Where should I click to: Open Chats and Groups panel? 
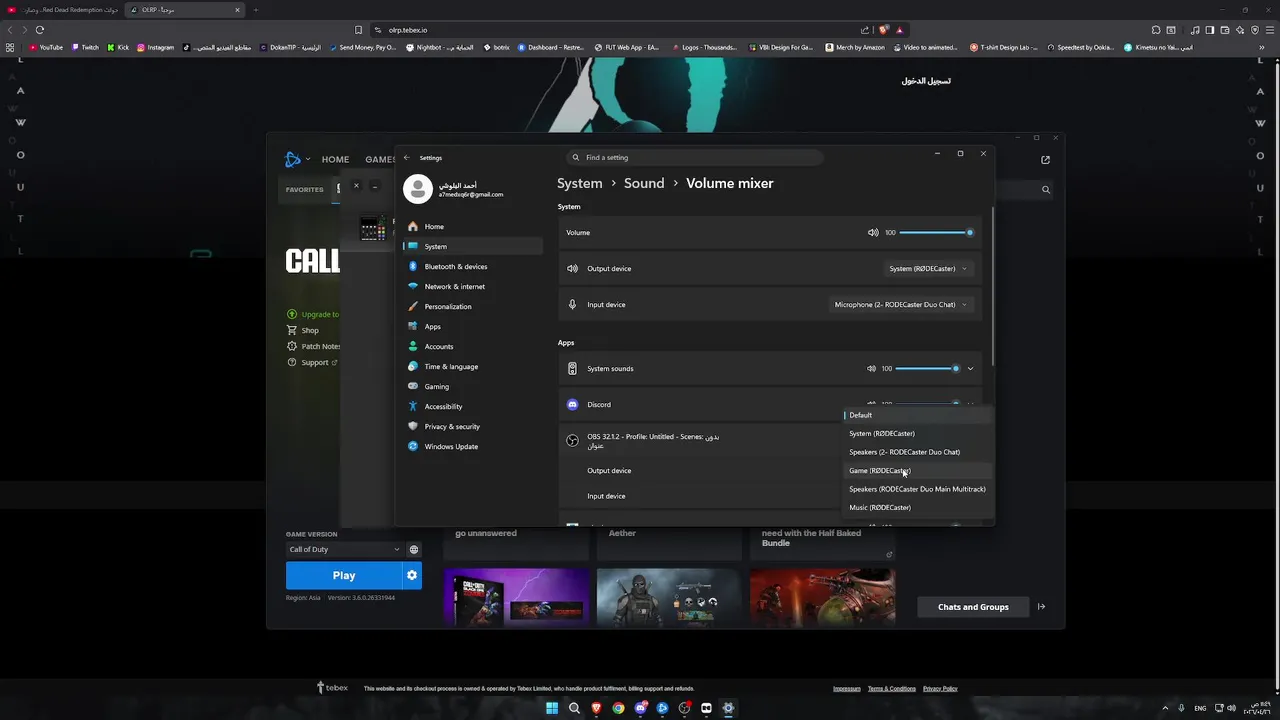(x=973, y=607)
